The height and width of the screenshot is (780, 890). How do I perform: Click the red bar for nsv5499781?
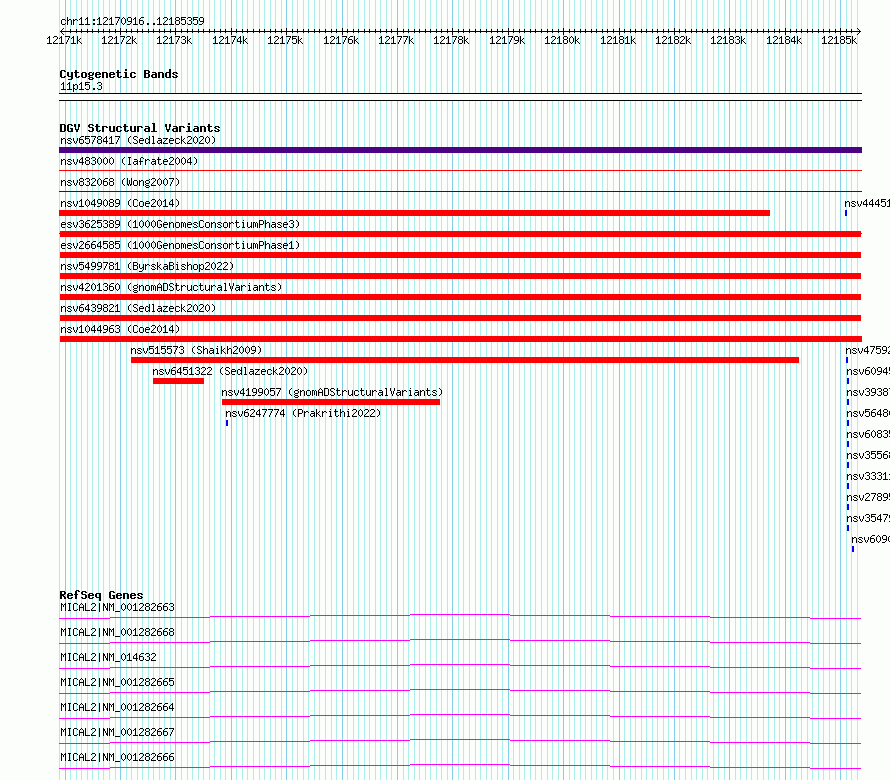point(460,276)
